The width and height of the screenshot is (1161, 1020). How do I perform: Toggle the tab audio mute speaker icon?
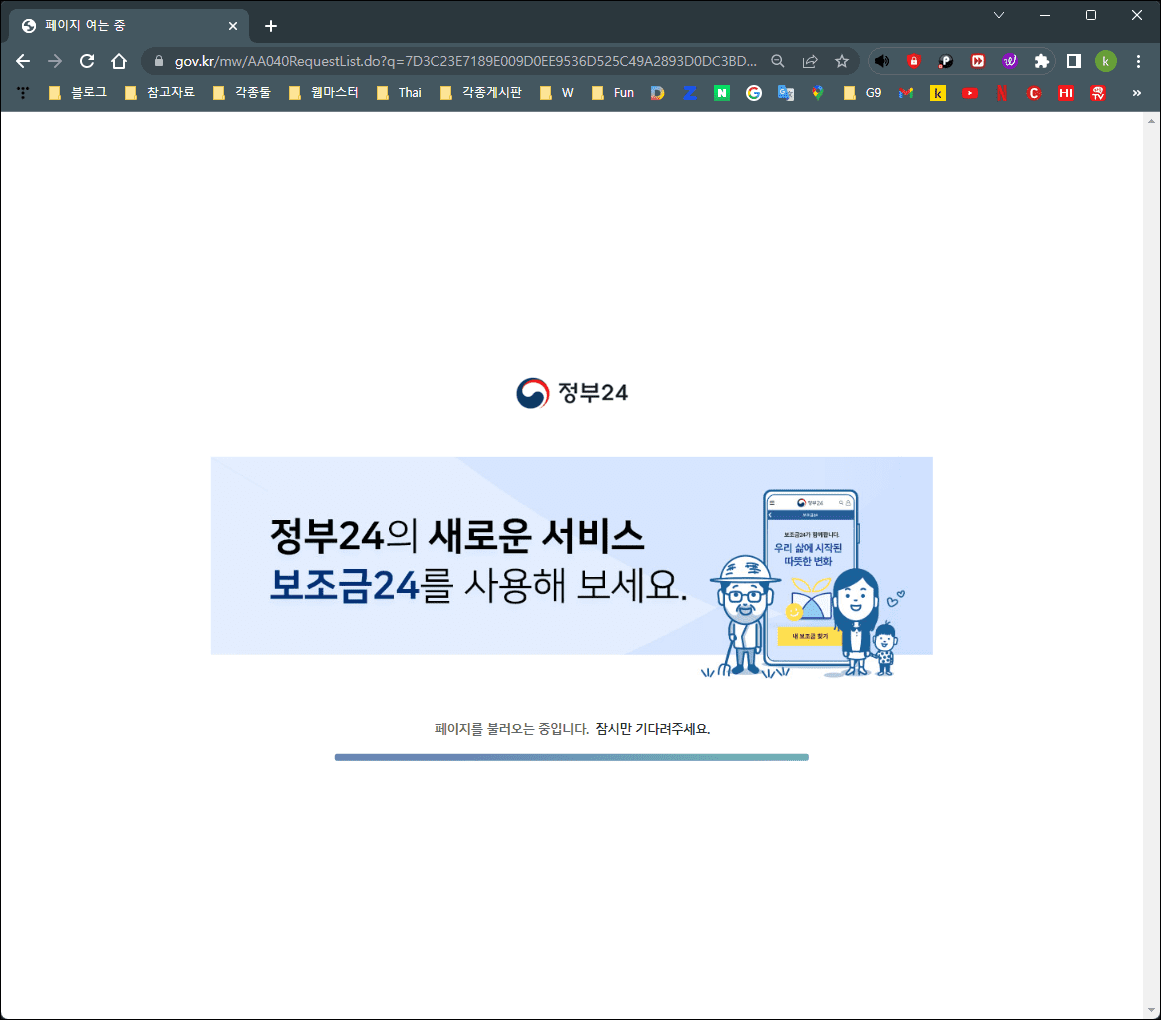point(882,61)
